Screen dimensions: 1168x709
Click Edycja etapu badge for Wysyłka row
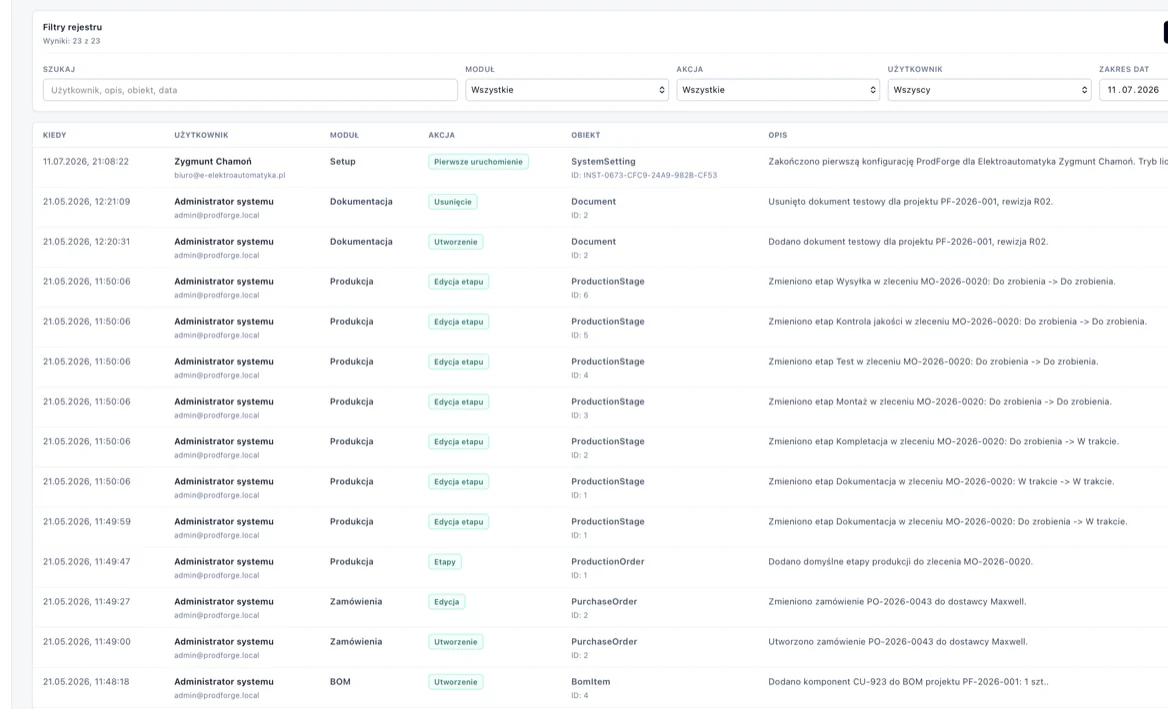459,282
